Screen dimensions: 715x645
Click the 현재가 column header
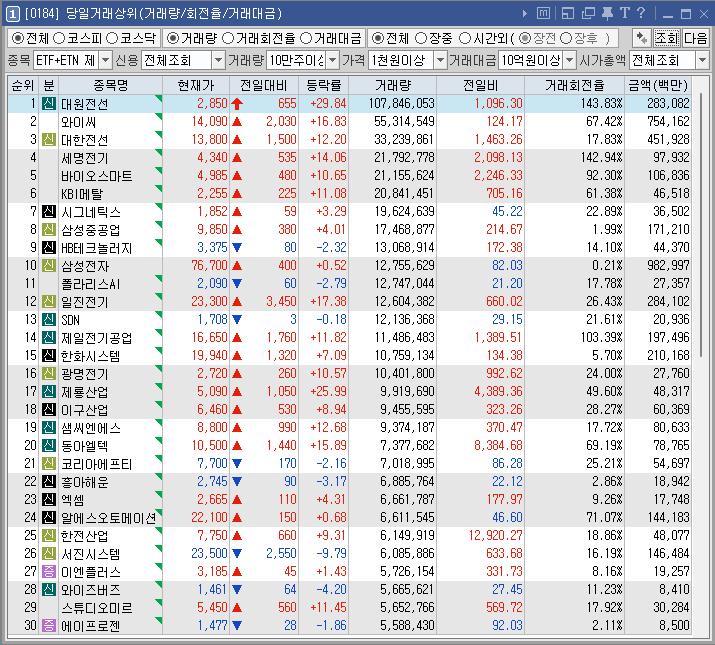pyautogui.click(x=196, y=85)
